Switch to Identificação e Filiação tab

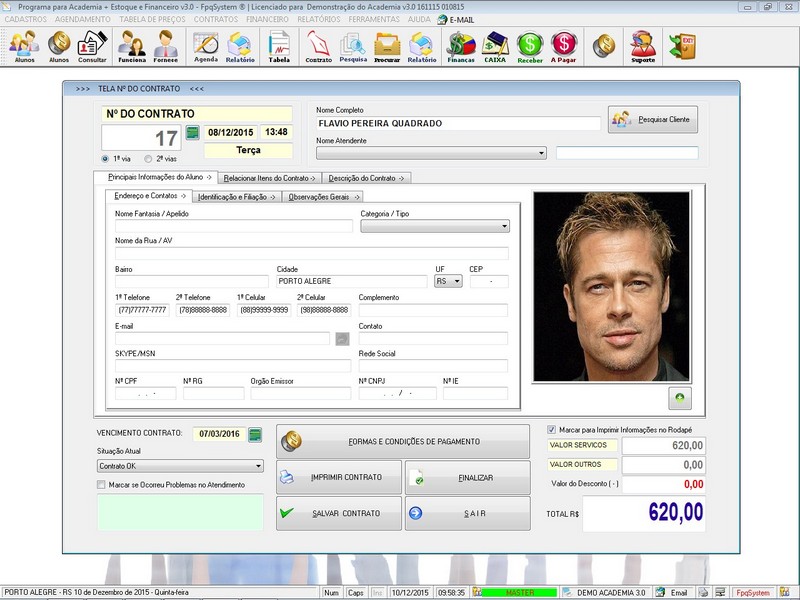[237, 197]
